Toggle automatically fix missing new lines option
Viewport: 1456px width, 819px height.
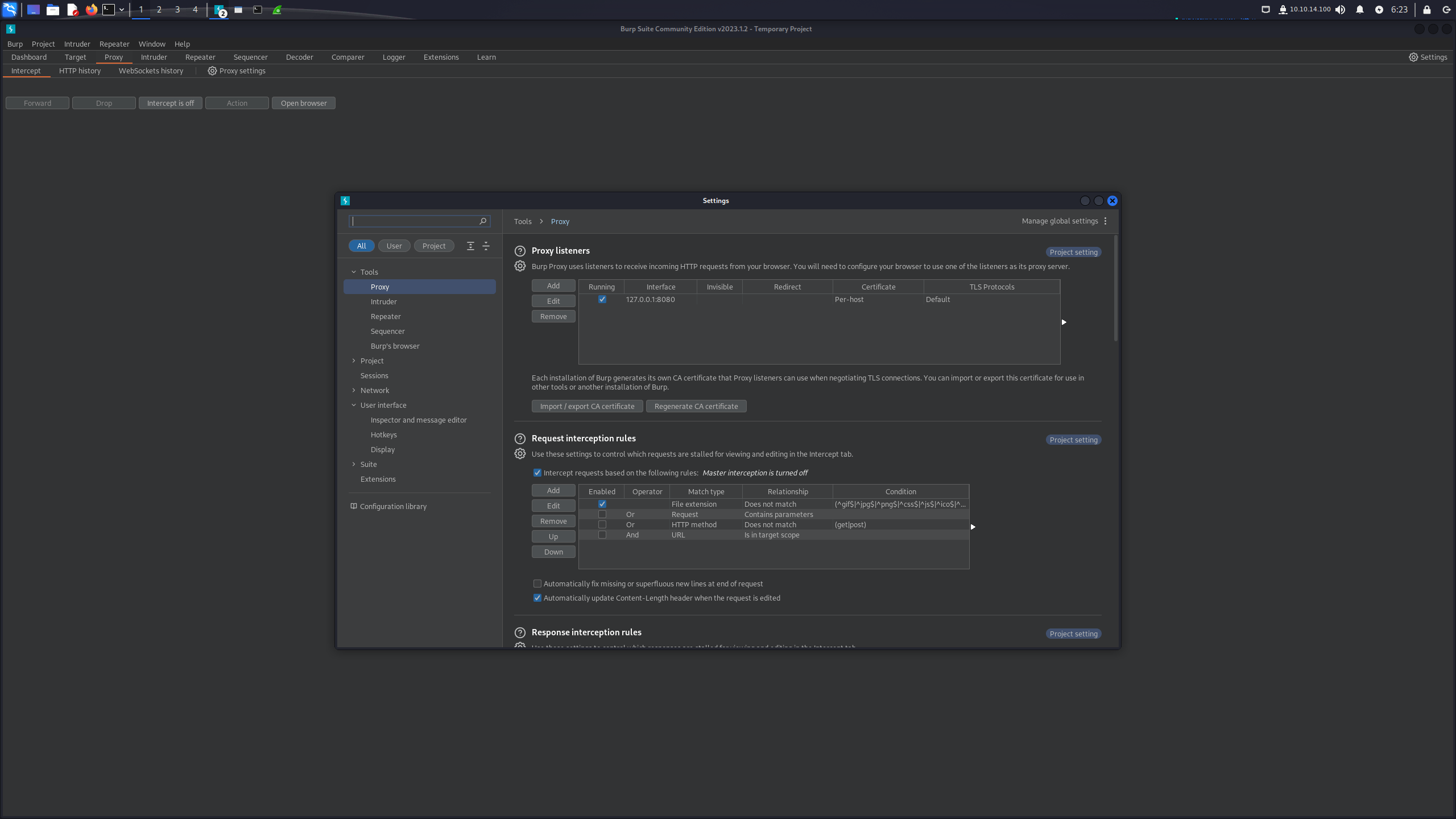click(x=537, y=584)
